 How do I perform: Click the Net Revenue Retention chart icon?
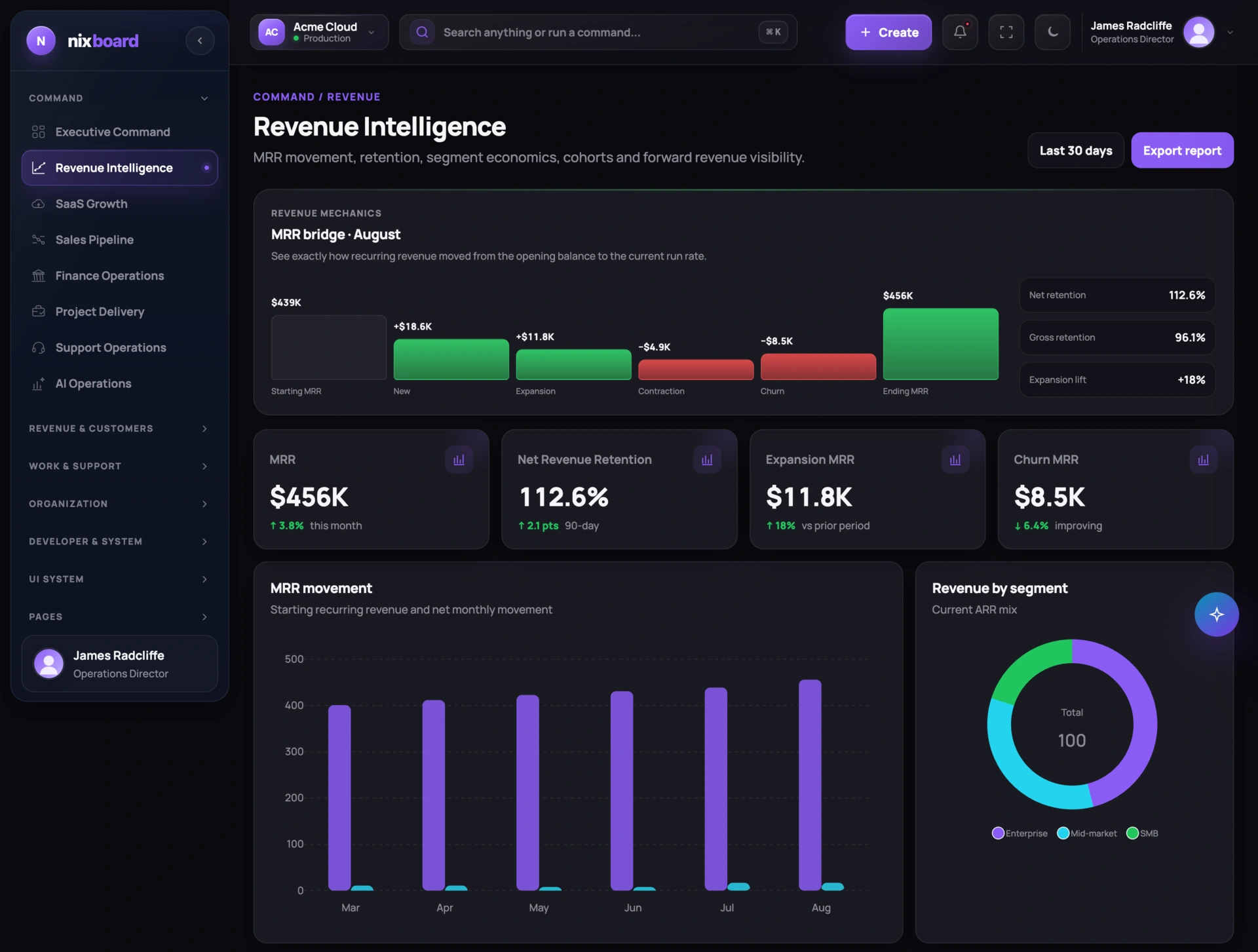pyautogui.click(x=707, y=459)
